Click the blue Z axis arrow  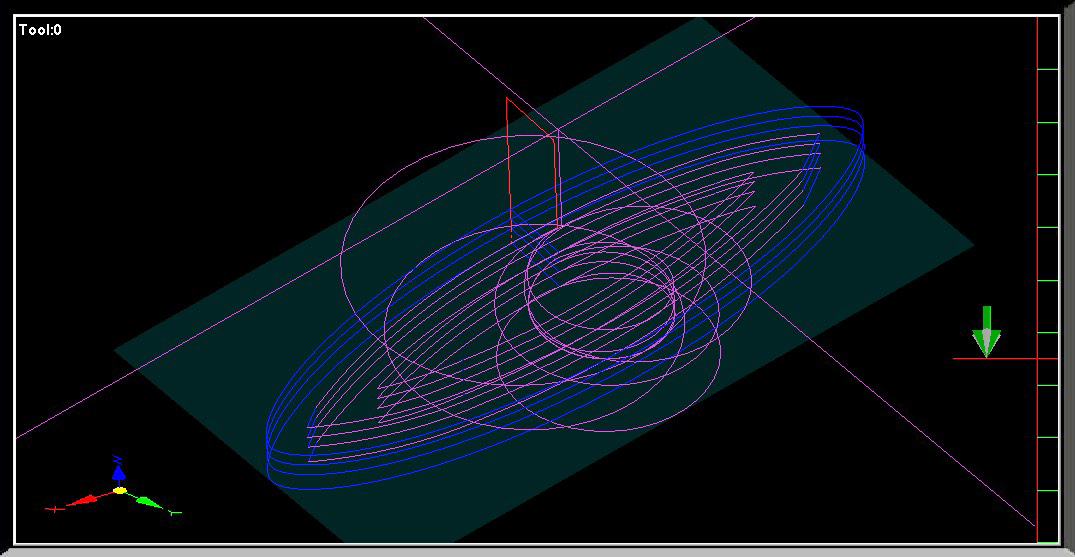(x=119, y=470)
